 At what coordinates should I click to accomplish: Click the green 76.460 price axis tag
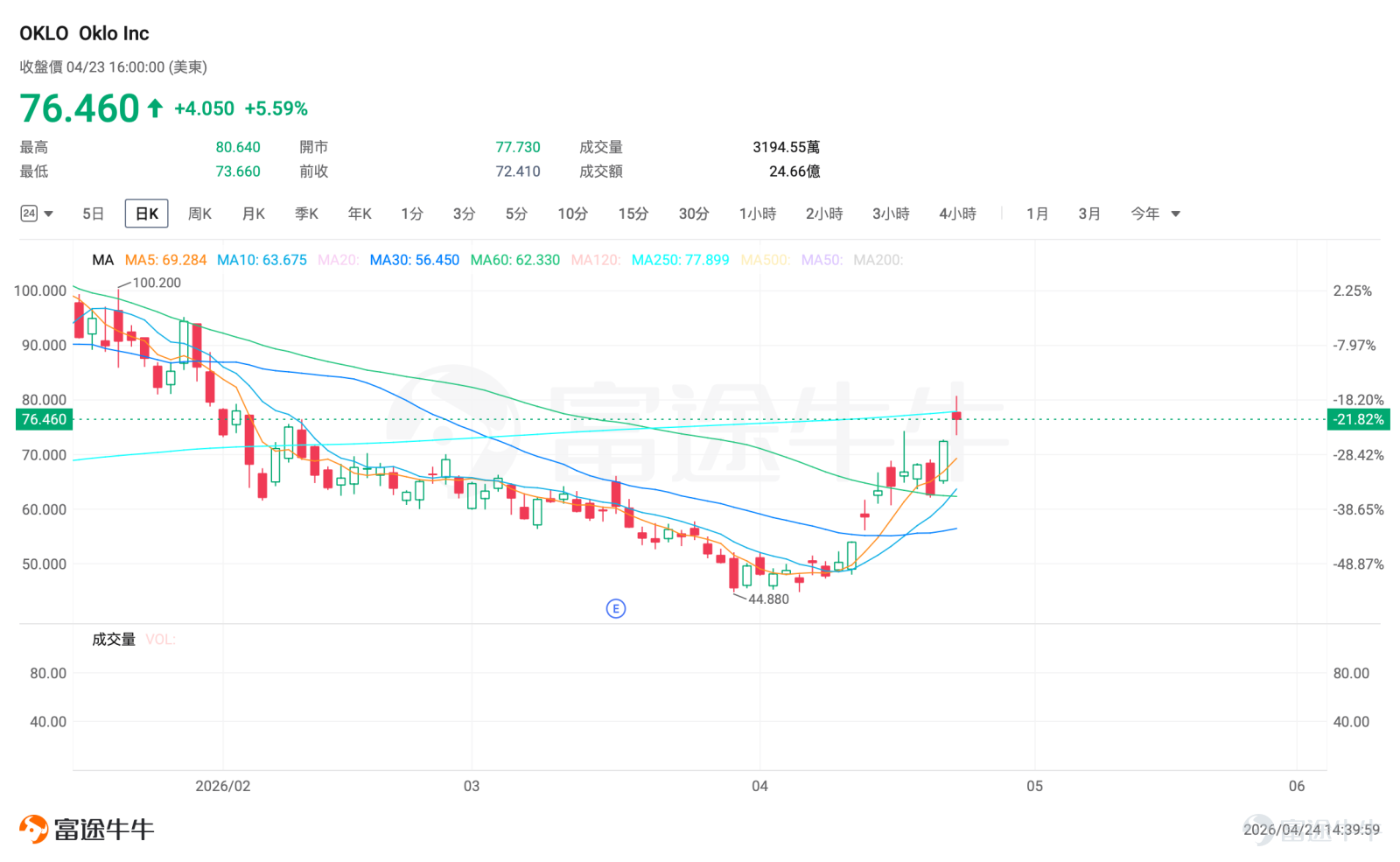coord(44,419)
